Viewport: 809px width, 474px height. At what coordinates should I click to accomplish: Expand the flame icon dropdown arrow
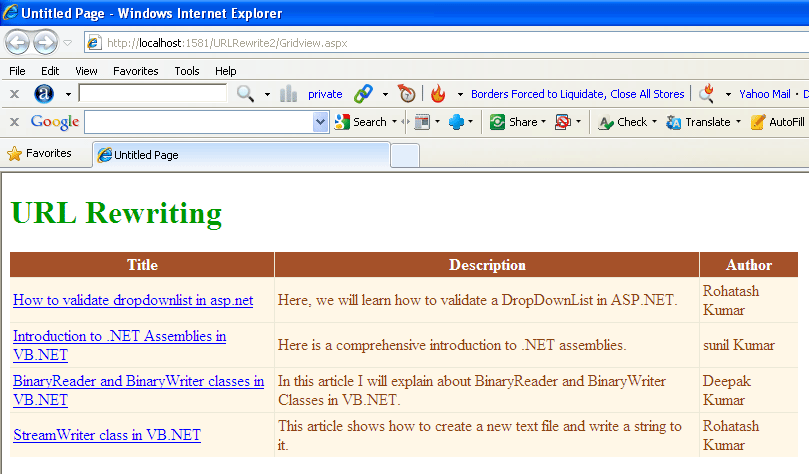point(460,94)
